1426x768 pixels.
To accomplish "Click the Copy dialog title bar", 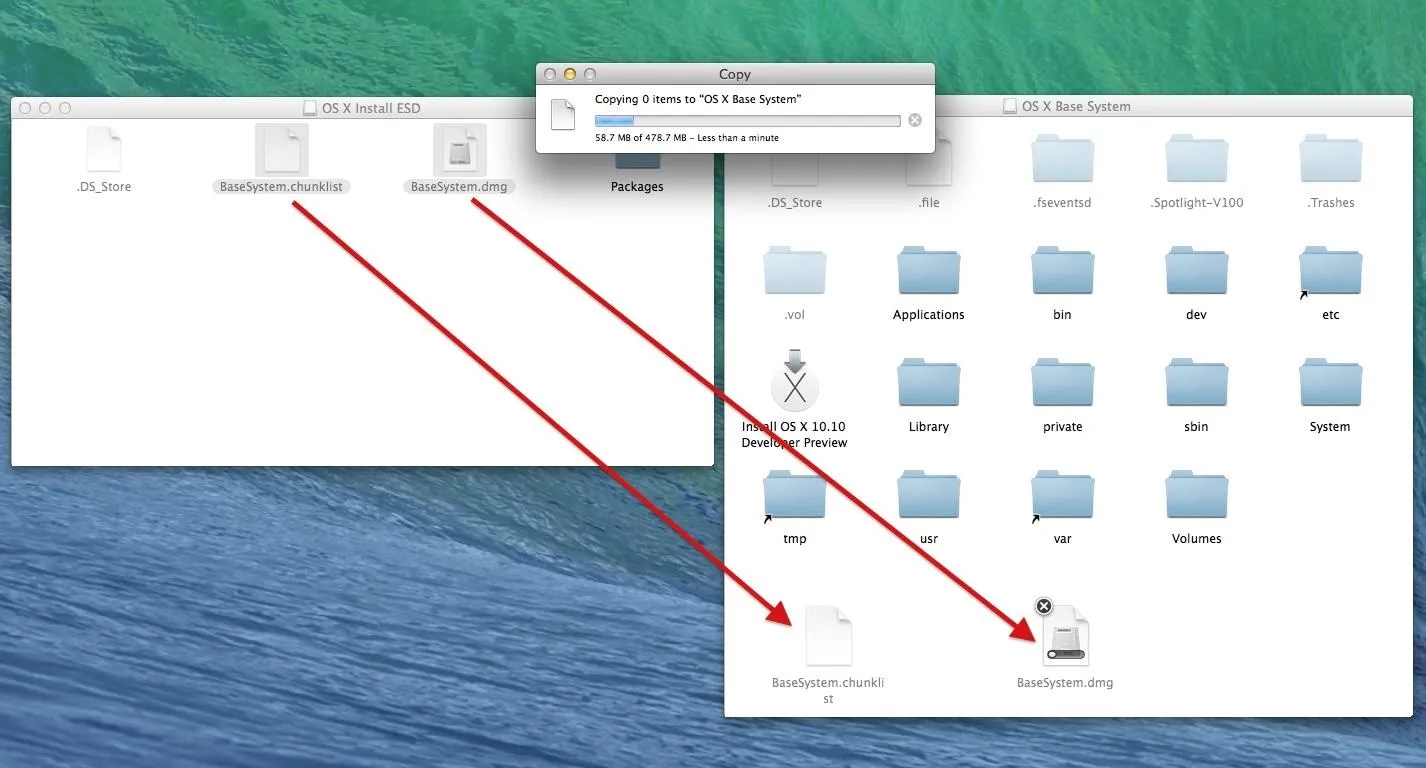I will point(734,74).
